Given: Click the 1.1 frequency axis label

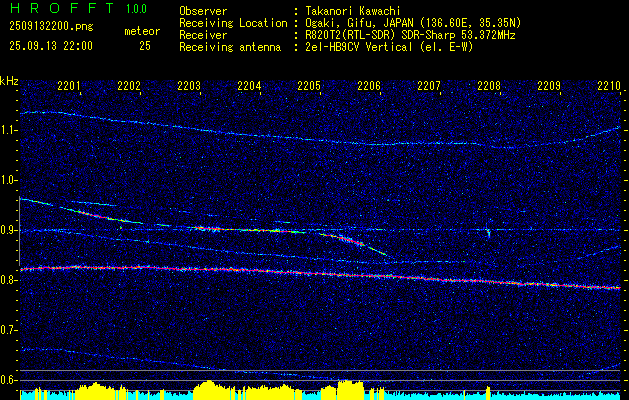Looking at the screenshot, I should click(x=8, y=130).
